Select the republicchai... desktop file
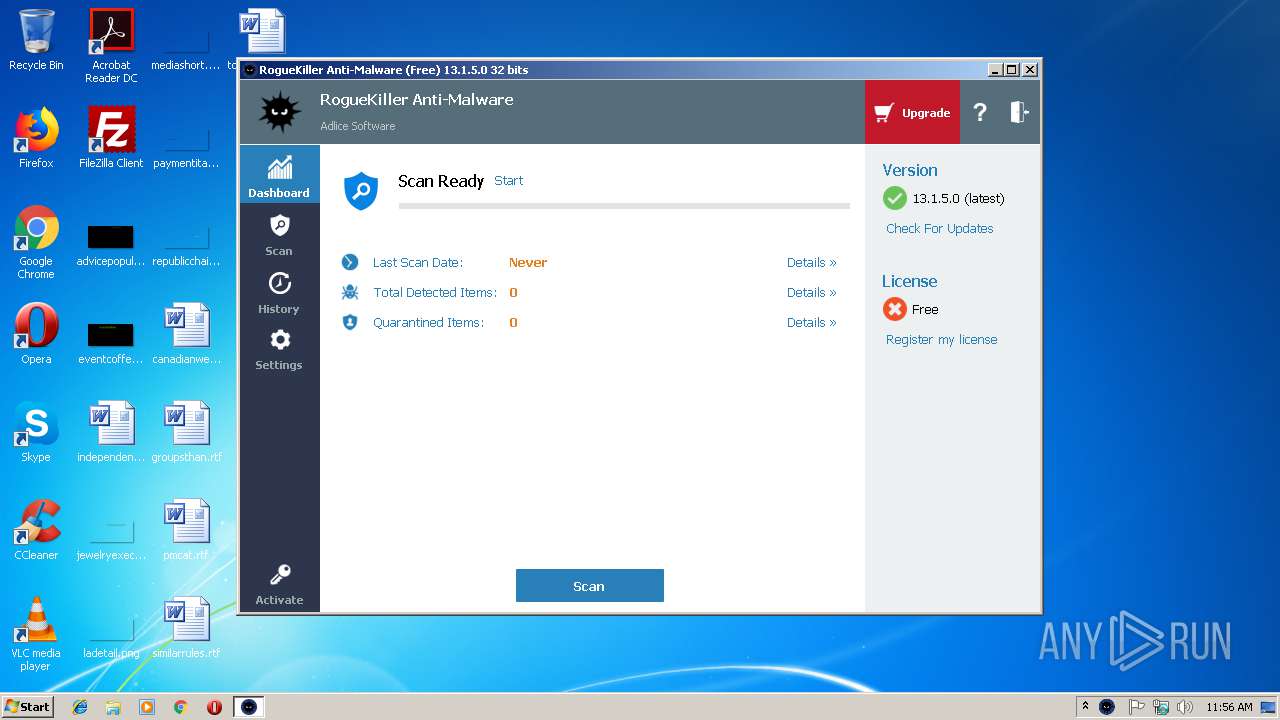 click(x=186, y=248)
